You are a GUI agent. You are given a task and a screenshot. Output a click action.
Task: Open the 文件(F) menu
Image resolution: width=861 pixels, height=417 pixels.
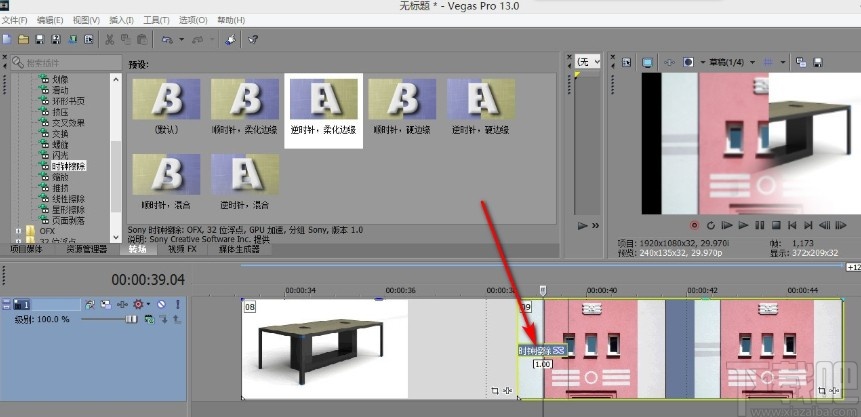(14, 20)
